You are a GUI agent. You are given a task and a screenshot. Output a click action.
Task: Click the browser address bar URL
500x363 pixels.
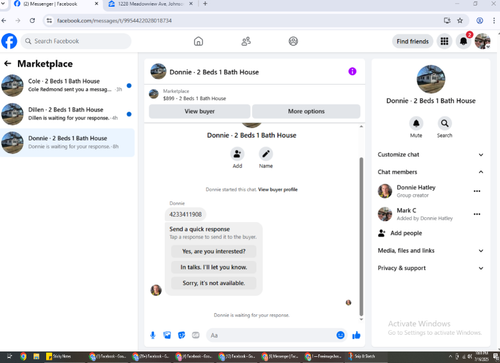[x=114, y=21]
